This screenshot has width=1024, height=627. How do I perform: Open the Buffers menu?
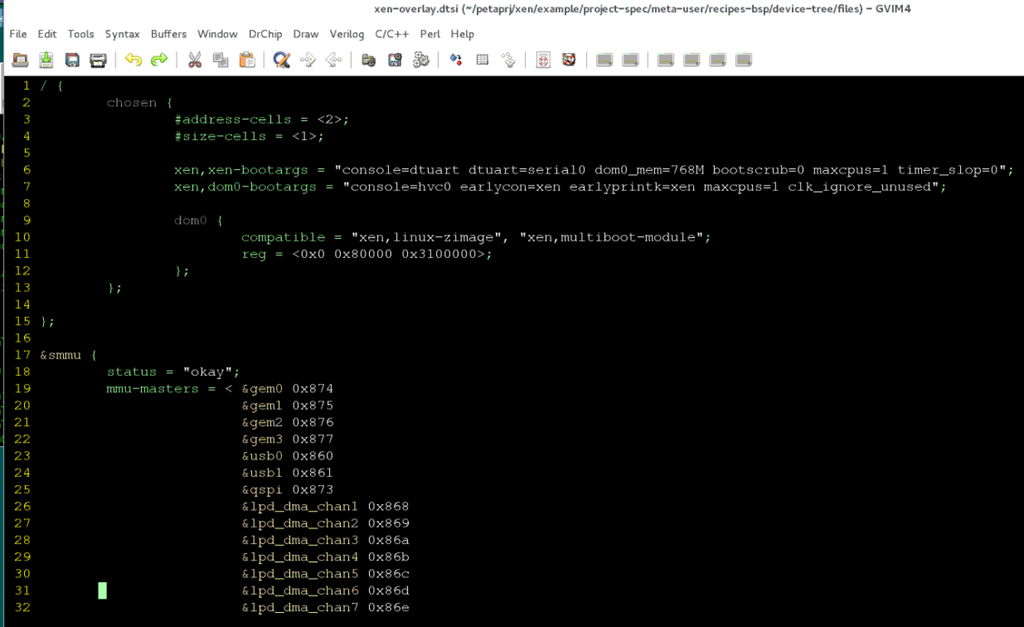coord(168,34)
